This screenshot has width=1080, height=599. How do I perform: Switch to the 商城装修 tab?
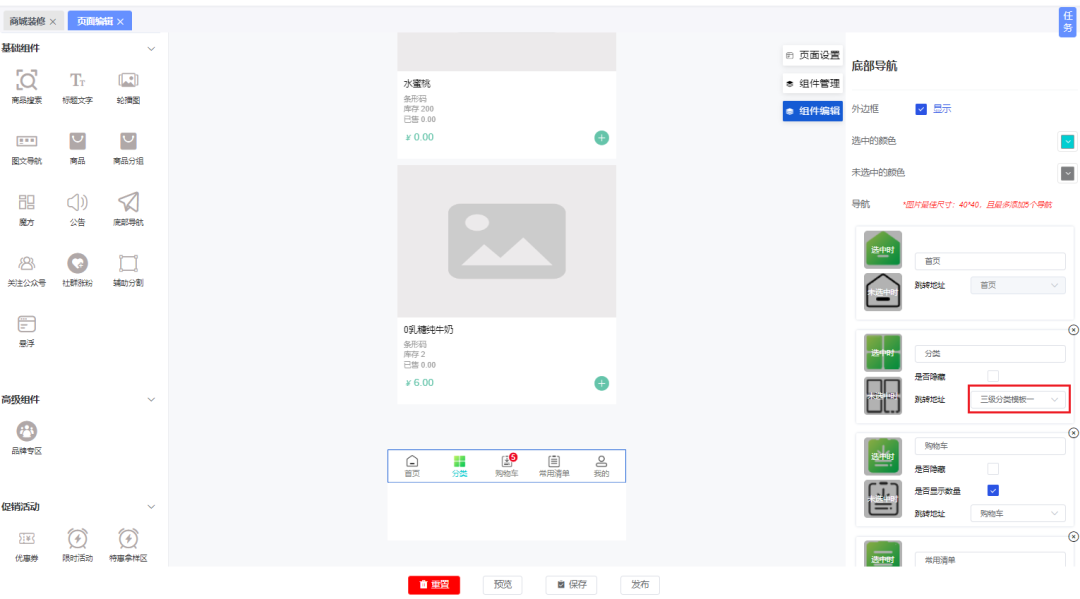(x=30, y=19)
